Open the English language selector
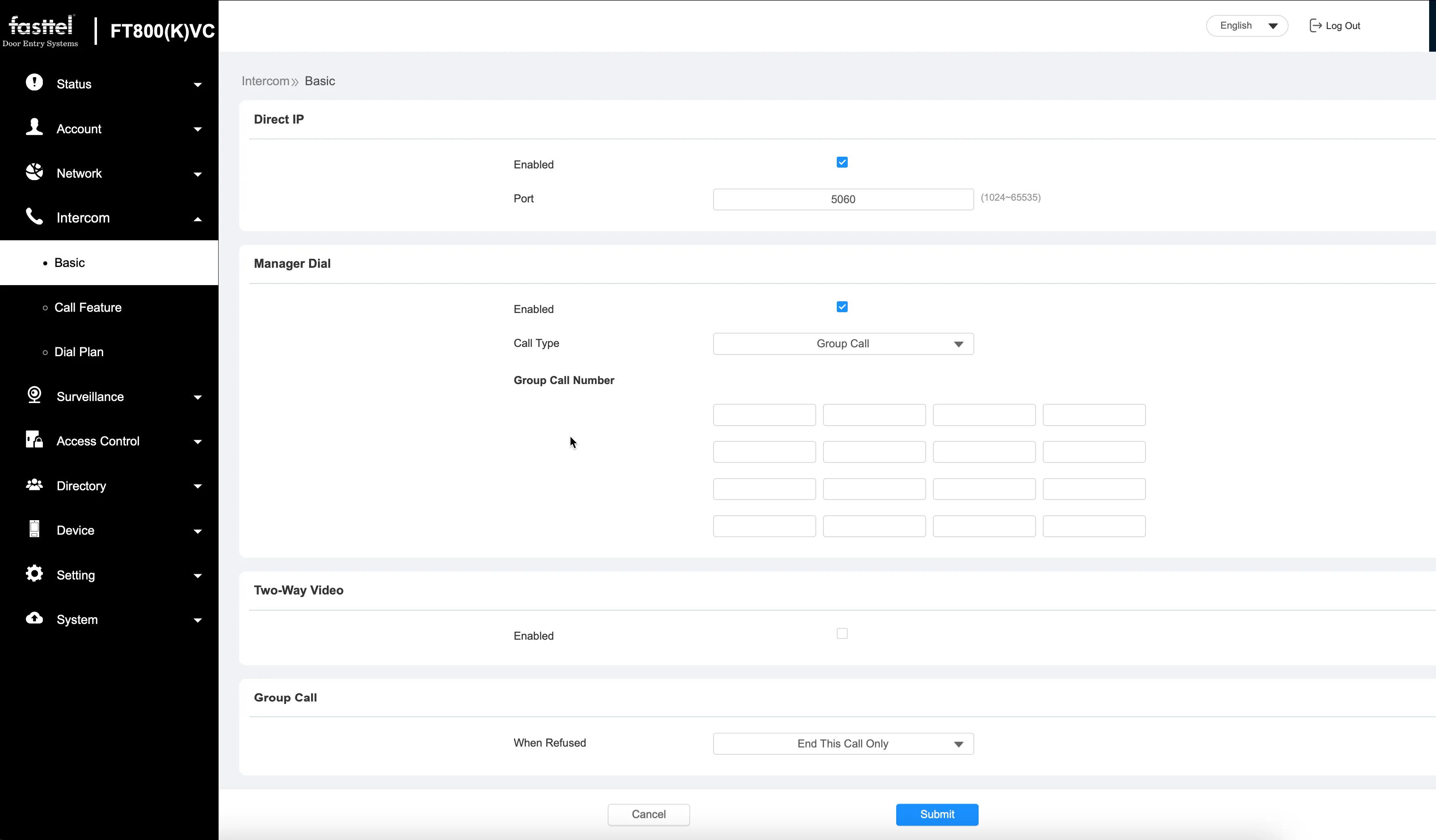The width and height of the screenshot is (1436, 840). click(x=1247, y=25)
